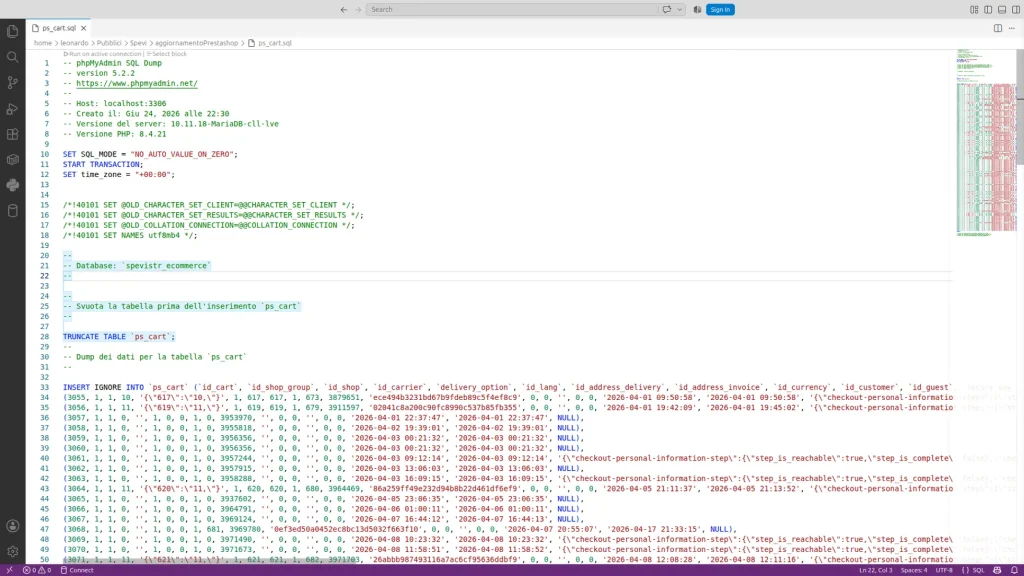Open the editor More Actions menu
The height and width of the screenshot is (576, 1024).
[x=1012, y=28]
